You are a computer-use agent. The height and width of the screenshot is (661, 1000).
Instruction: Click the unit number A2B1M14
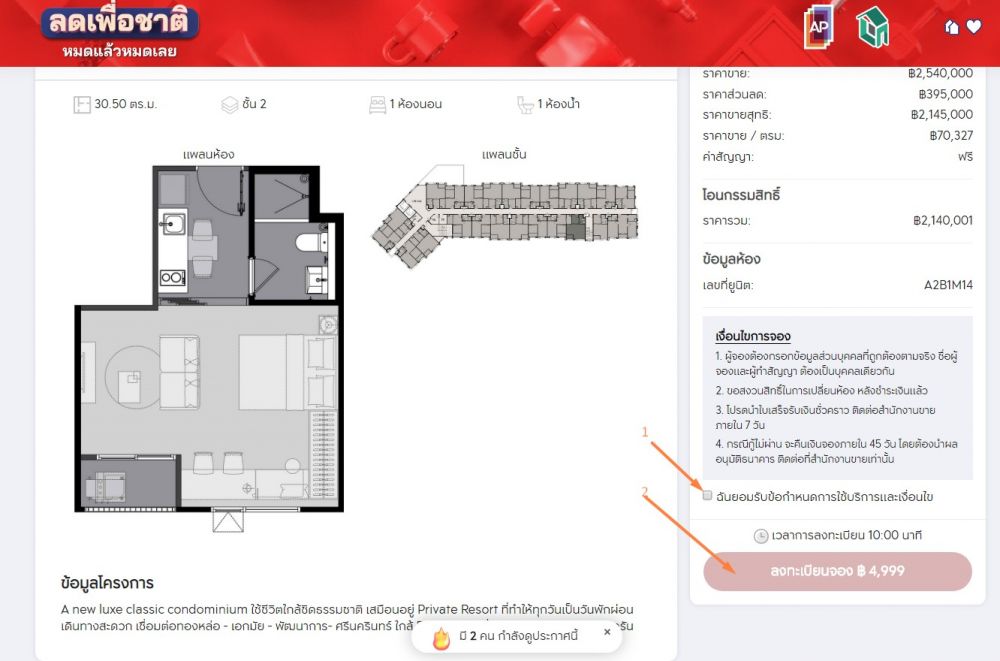pyautogui.click(x=948, y=286)
